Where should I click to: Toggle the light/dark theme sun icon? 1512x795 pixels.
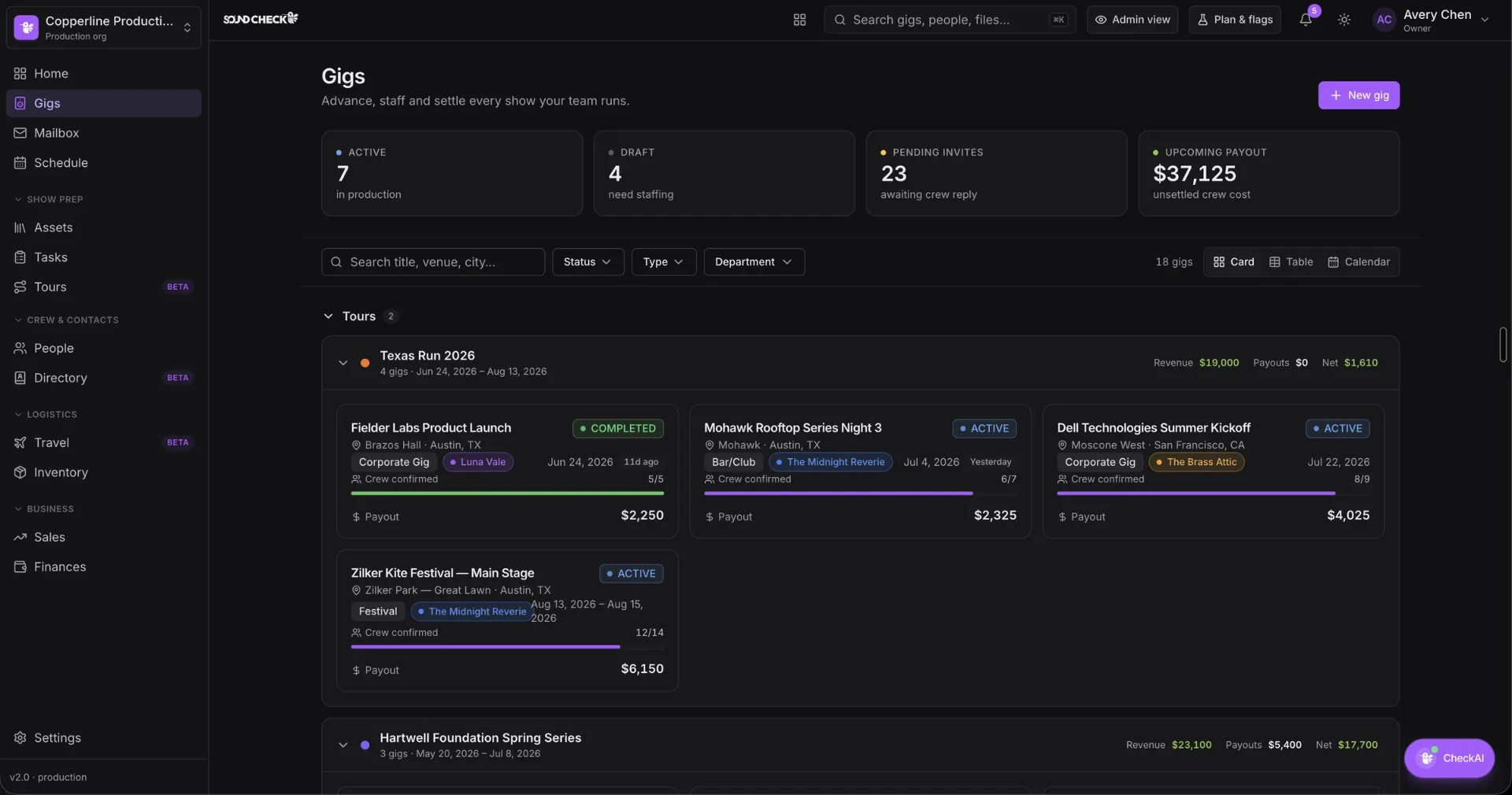pyautogui.click(x=1344, y=20)
